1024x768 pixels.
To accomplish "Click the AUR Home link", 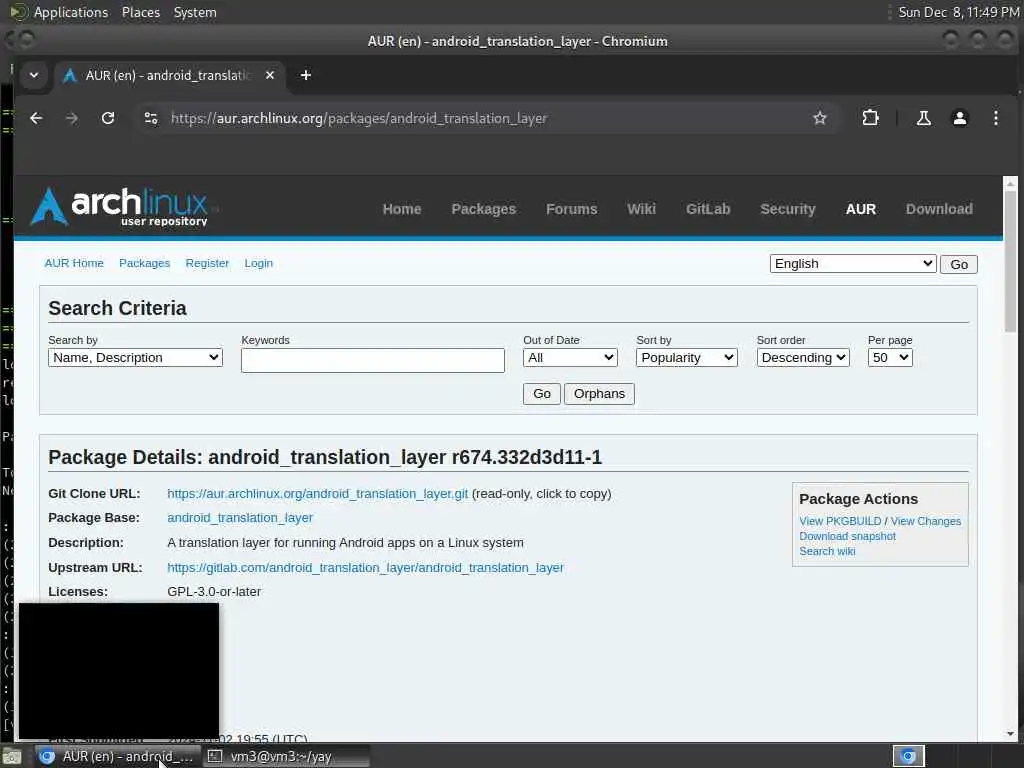I will pyautogui.click(x=74, y=263).
